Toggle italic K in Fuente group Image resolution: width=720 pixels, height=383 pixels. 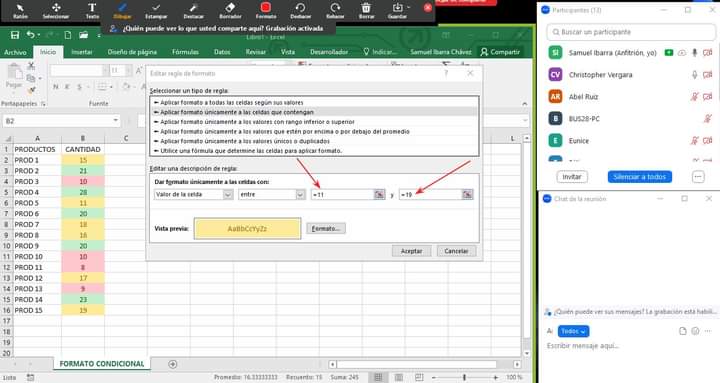[67, 86]
